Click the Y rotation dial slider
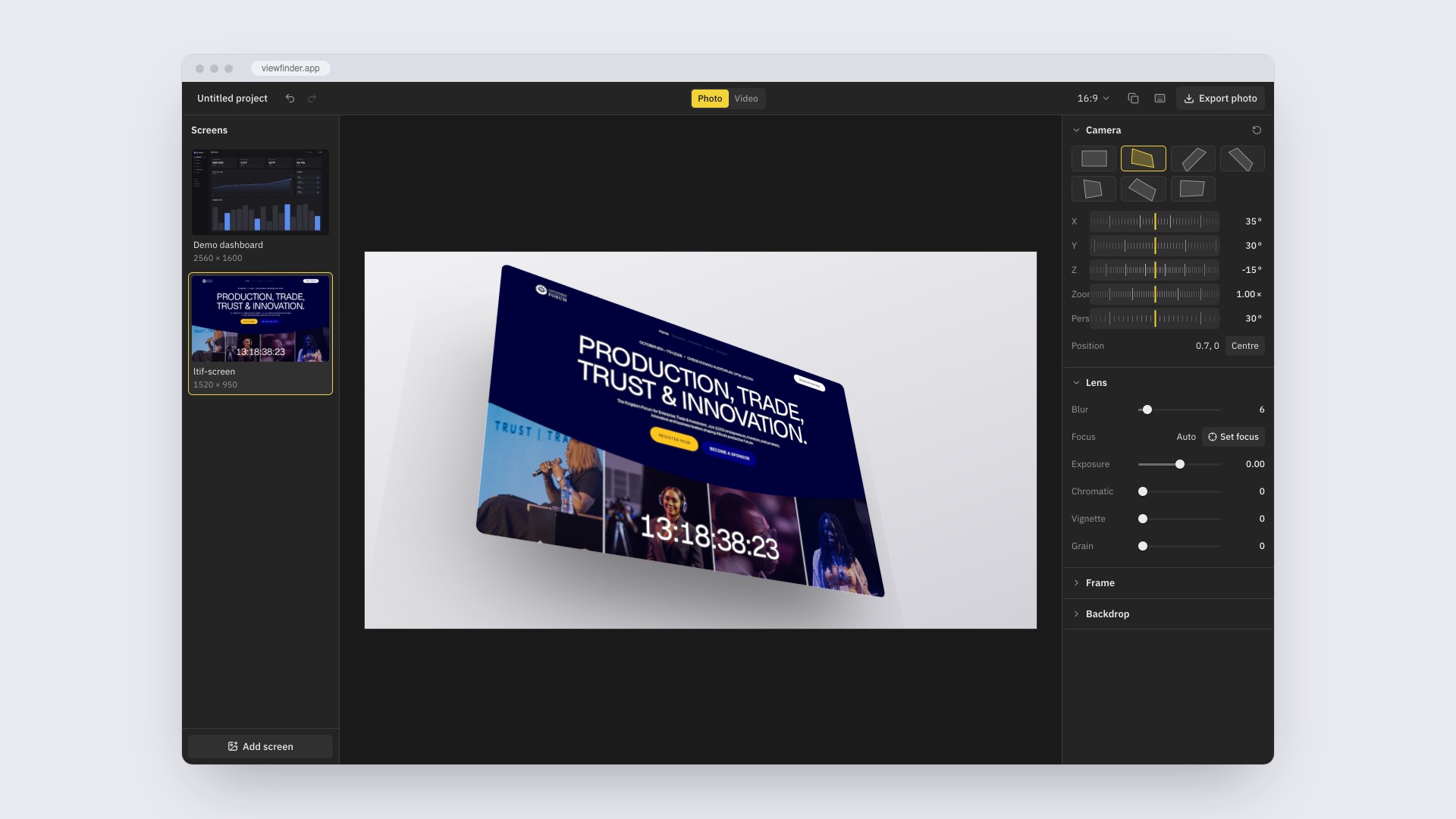The width and height of the screenshot is (1456, 819). click(x=1154, y=246)
